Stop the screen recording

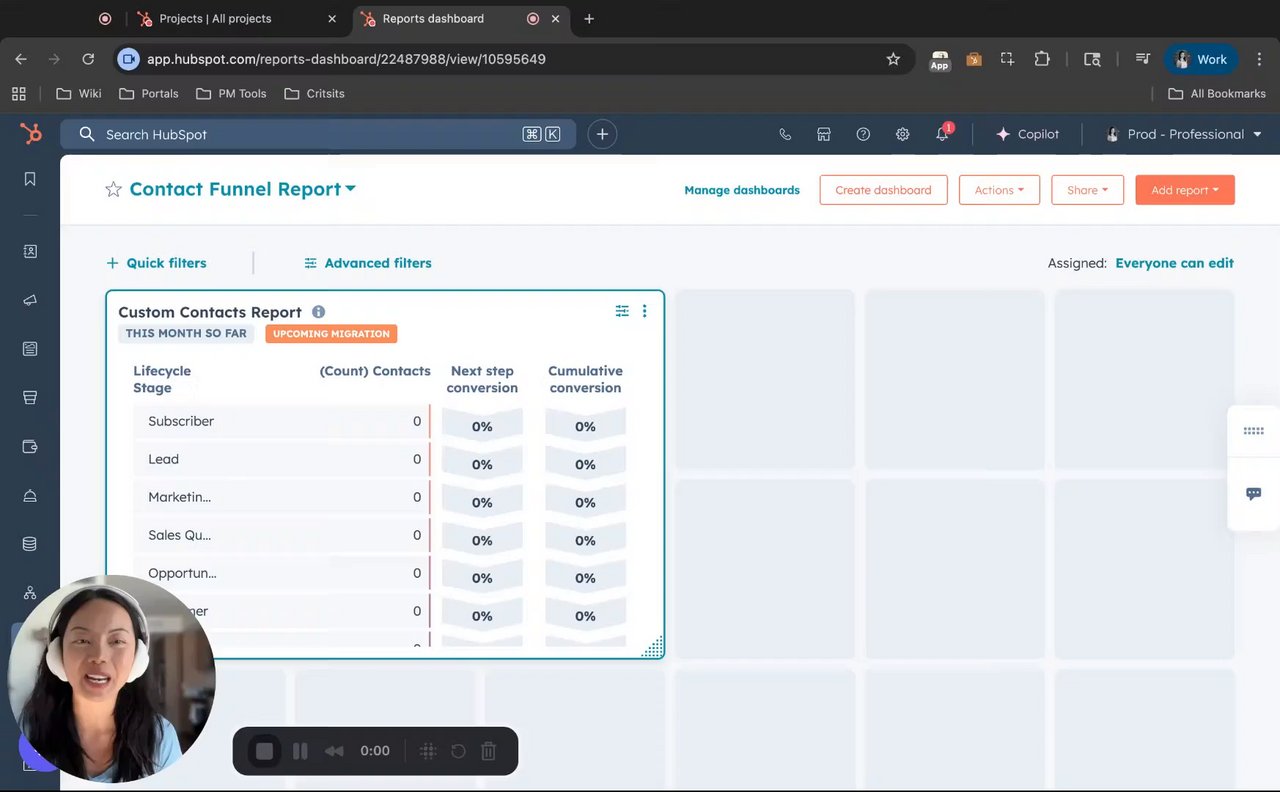point(264,751)
